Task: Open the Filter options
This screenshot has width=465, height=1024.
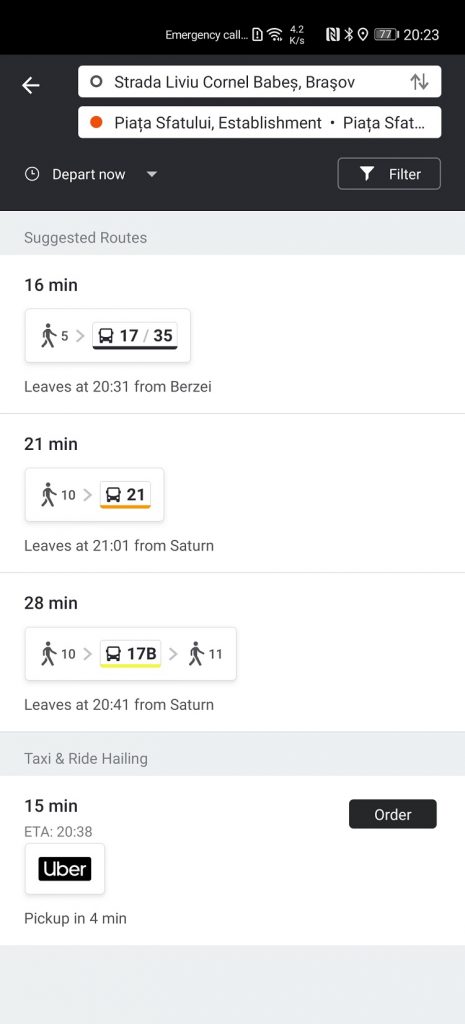Action: click(x=389, y=174)
